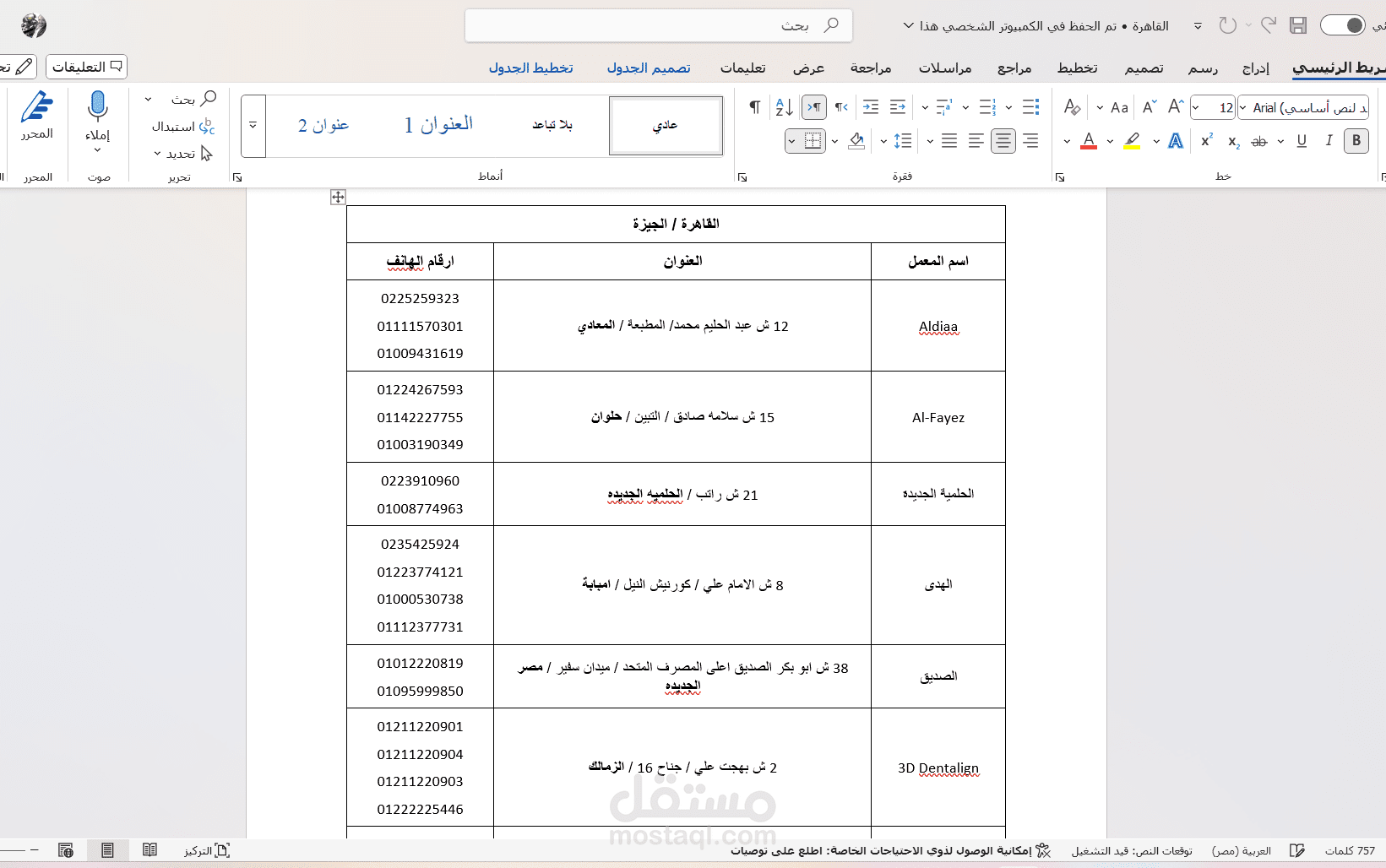1386x868 pixels.
Task: Click the yellow Text Highlight Color button
Action: click(1132, 141)
